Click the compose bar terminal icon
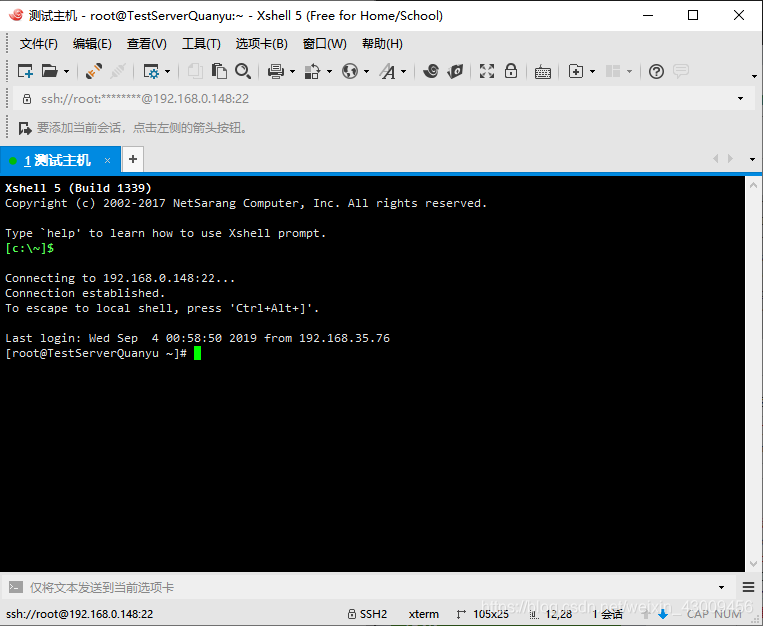 (16, 587)
